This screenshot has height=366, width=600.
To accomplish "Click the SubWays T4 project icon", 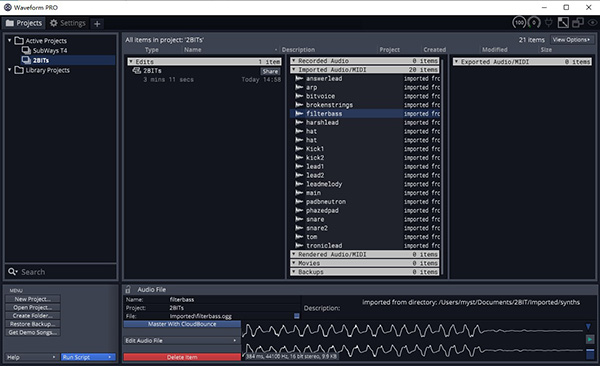I will click(x=26, y=50).
